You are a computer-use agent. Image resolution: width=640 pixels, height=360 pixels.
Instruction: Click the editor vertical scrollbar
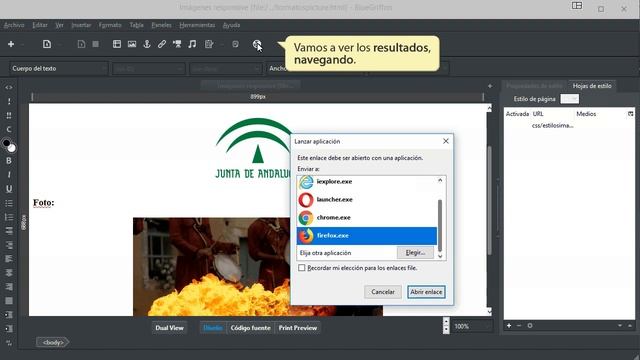(x=489, y=200)
